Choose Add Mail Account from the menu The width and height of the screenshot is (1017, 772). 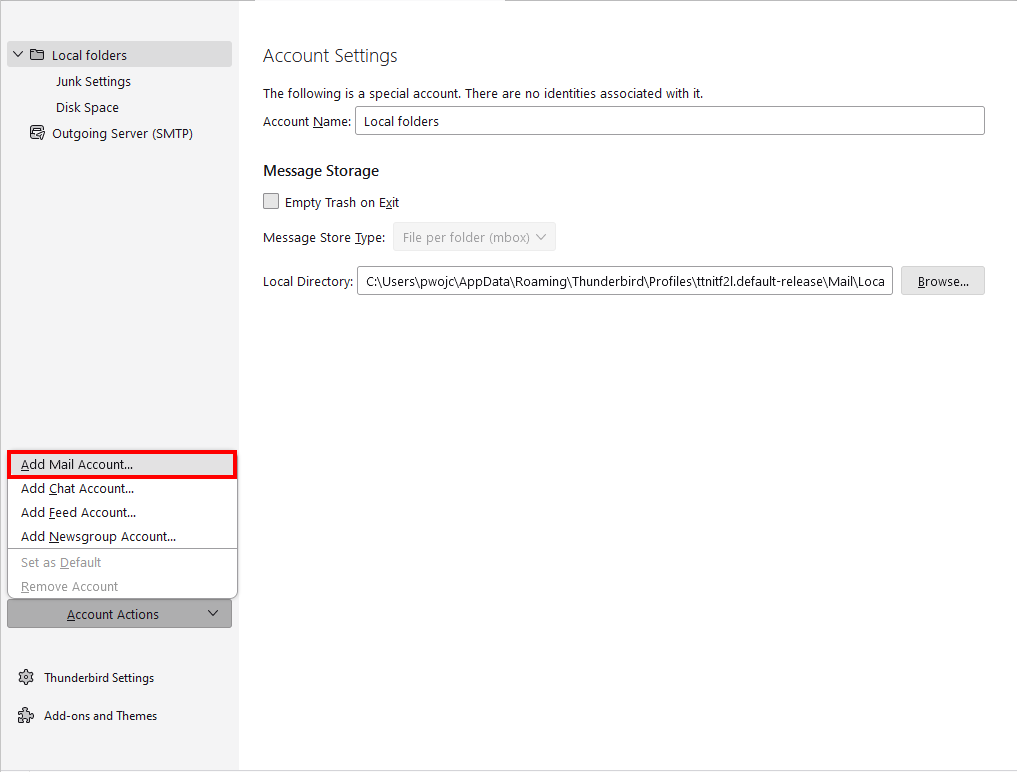(77, 465)
